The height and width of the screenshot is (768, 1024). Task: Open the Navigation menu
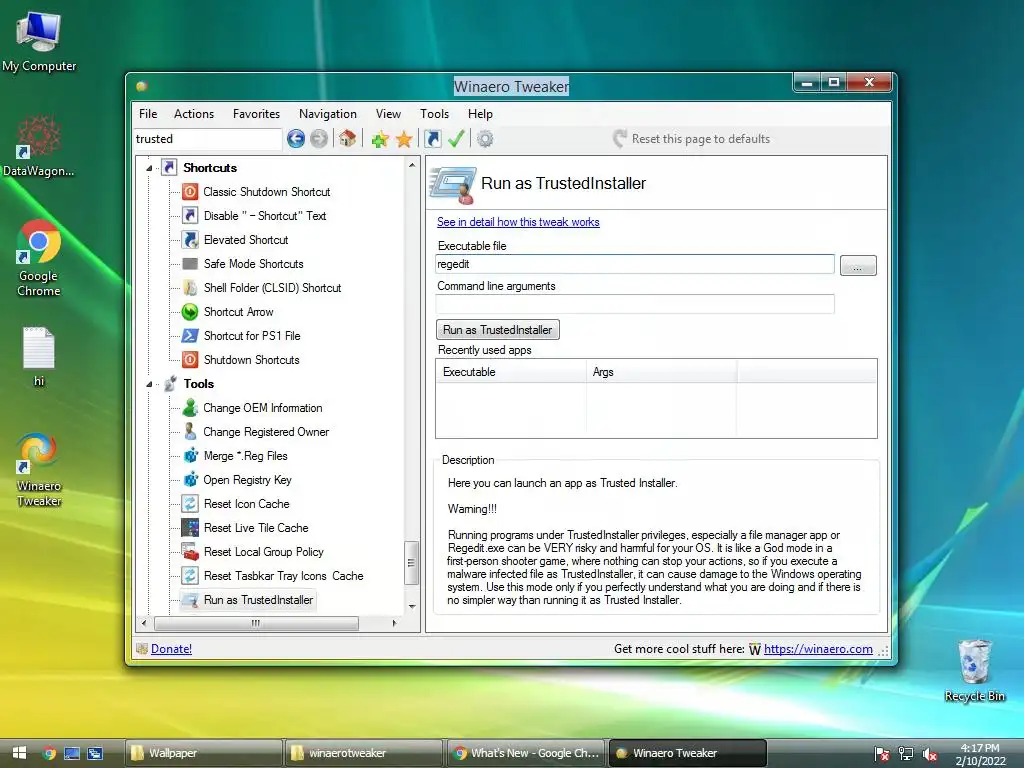(x=328, y=114)
